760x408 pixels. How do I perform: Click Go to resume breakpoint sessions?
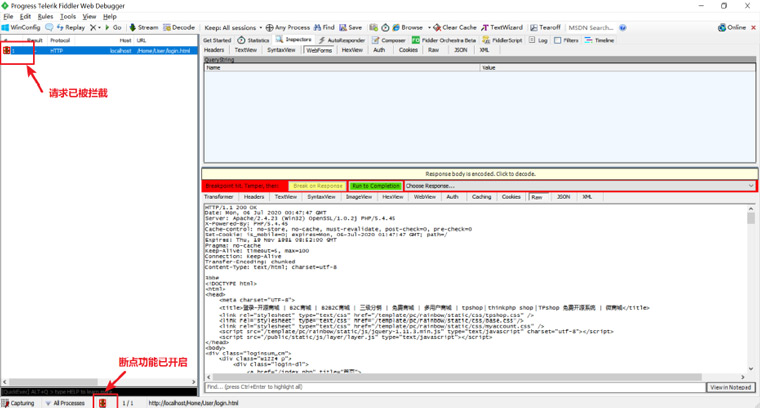click(113, 28)
